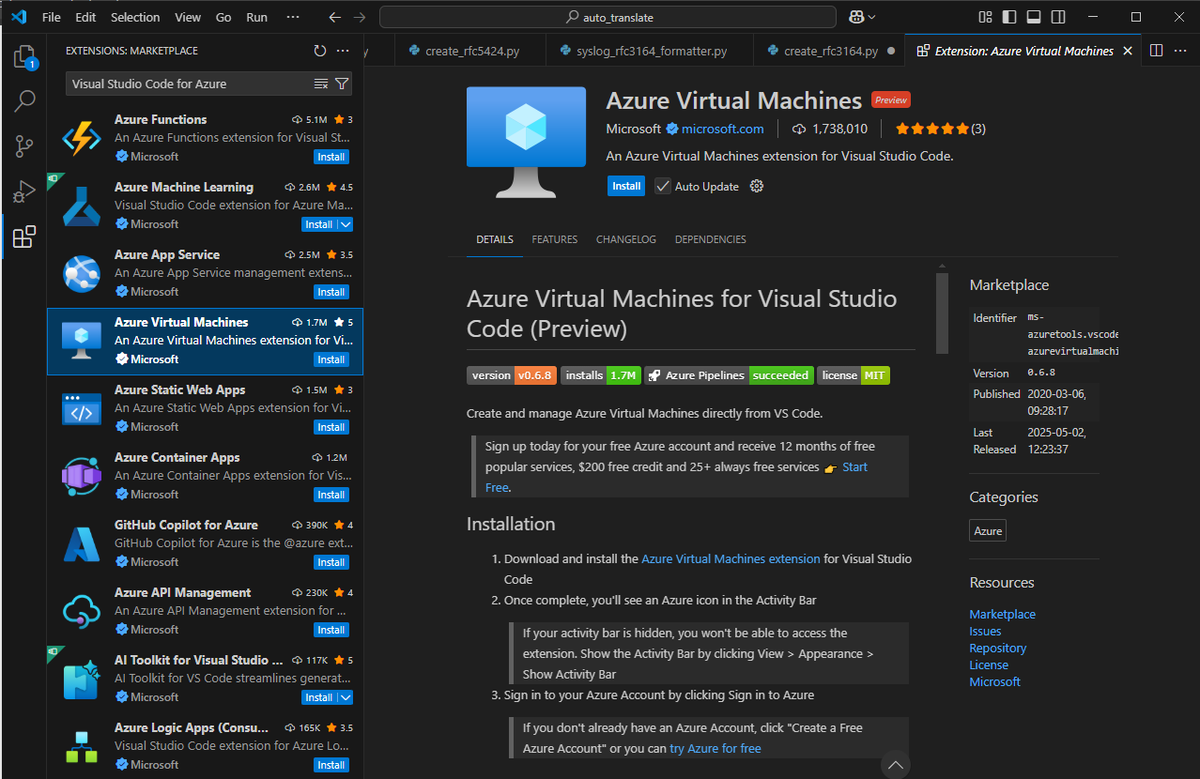Install Azure Virtual Machines from details page
Image resolution: width=1200 pixels, height=779 pixels.
pyautogui.click(x=626, y=186)
